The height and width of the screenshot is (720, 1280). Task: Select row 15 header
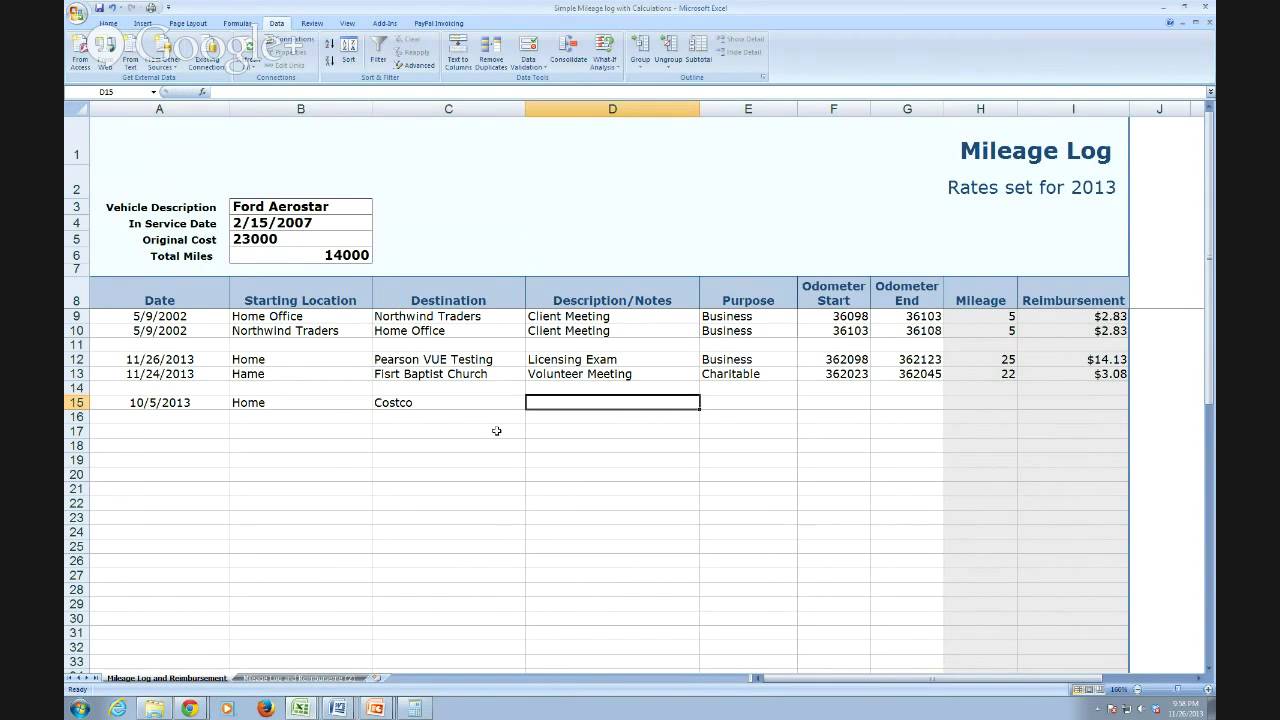click(76, 402)
